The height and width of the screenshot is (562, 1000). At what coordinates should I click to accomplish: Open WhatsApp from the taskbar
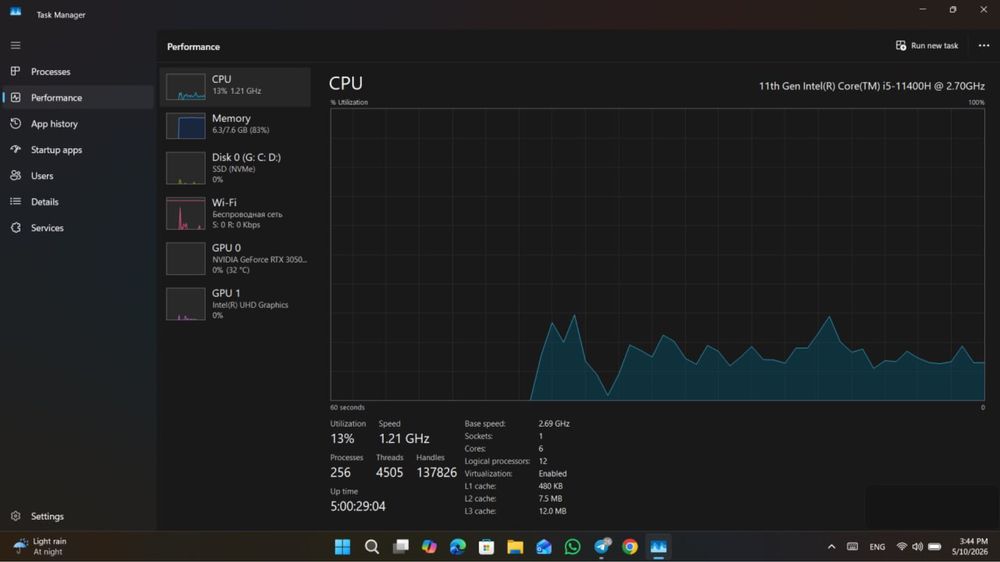point(573,547)
